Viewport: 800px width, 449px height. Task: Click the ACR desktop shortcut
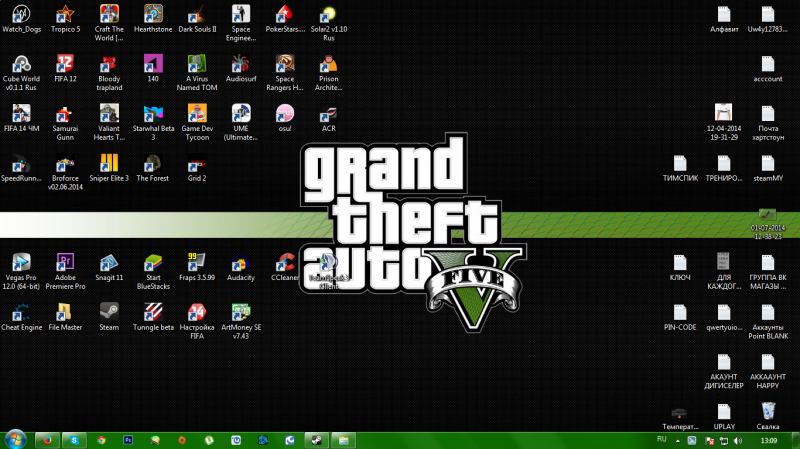pos(329,118)
